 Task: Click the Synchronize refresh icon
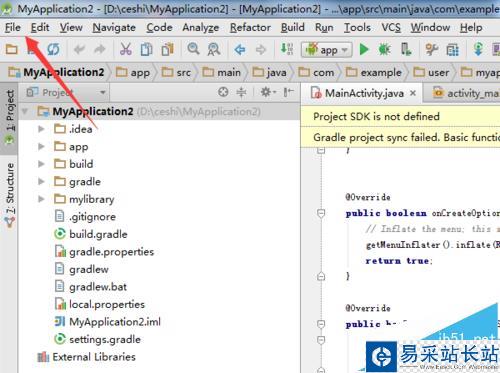[53, 50]
